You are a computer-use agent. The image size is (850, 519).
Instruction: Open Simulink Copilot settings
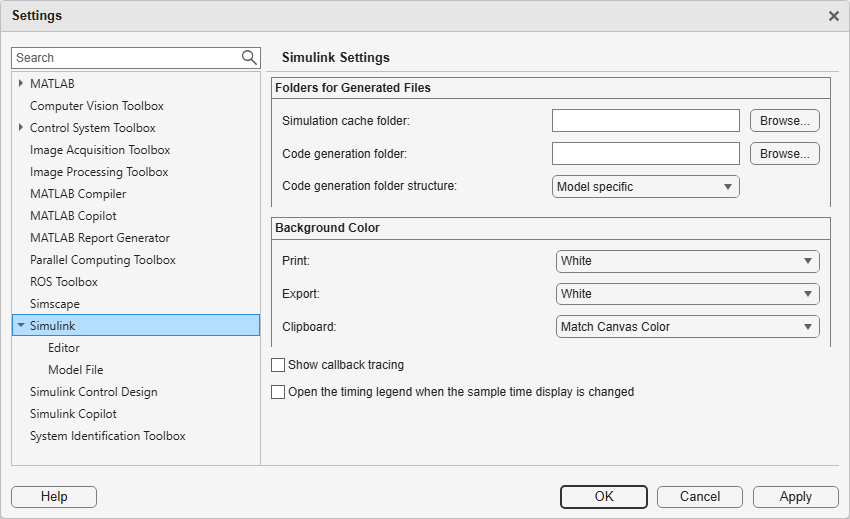tap(73, 414)
